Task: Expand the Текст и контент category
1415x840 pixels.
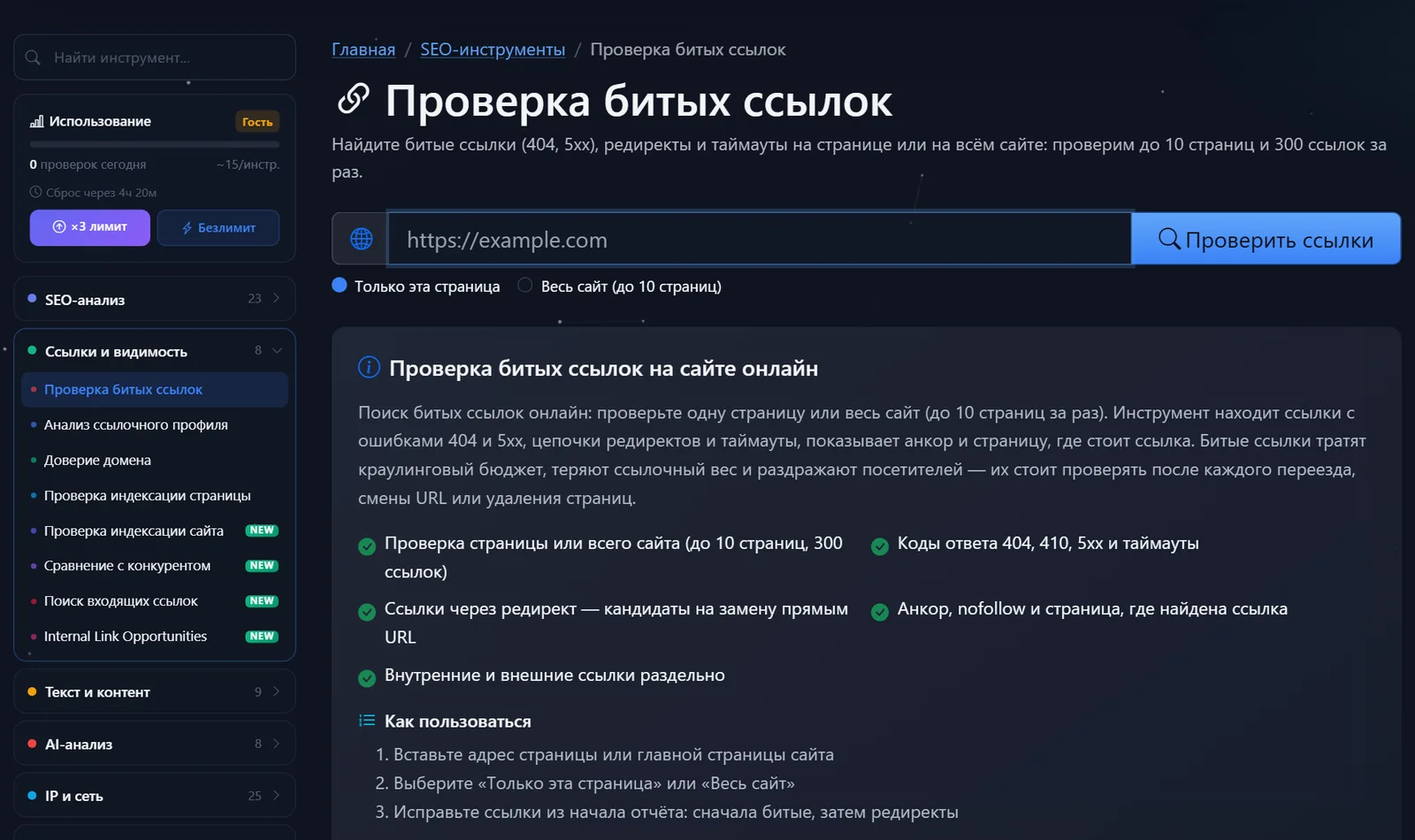Action: click(x=155, y=691)
